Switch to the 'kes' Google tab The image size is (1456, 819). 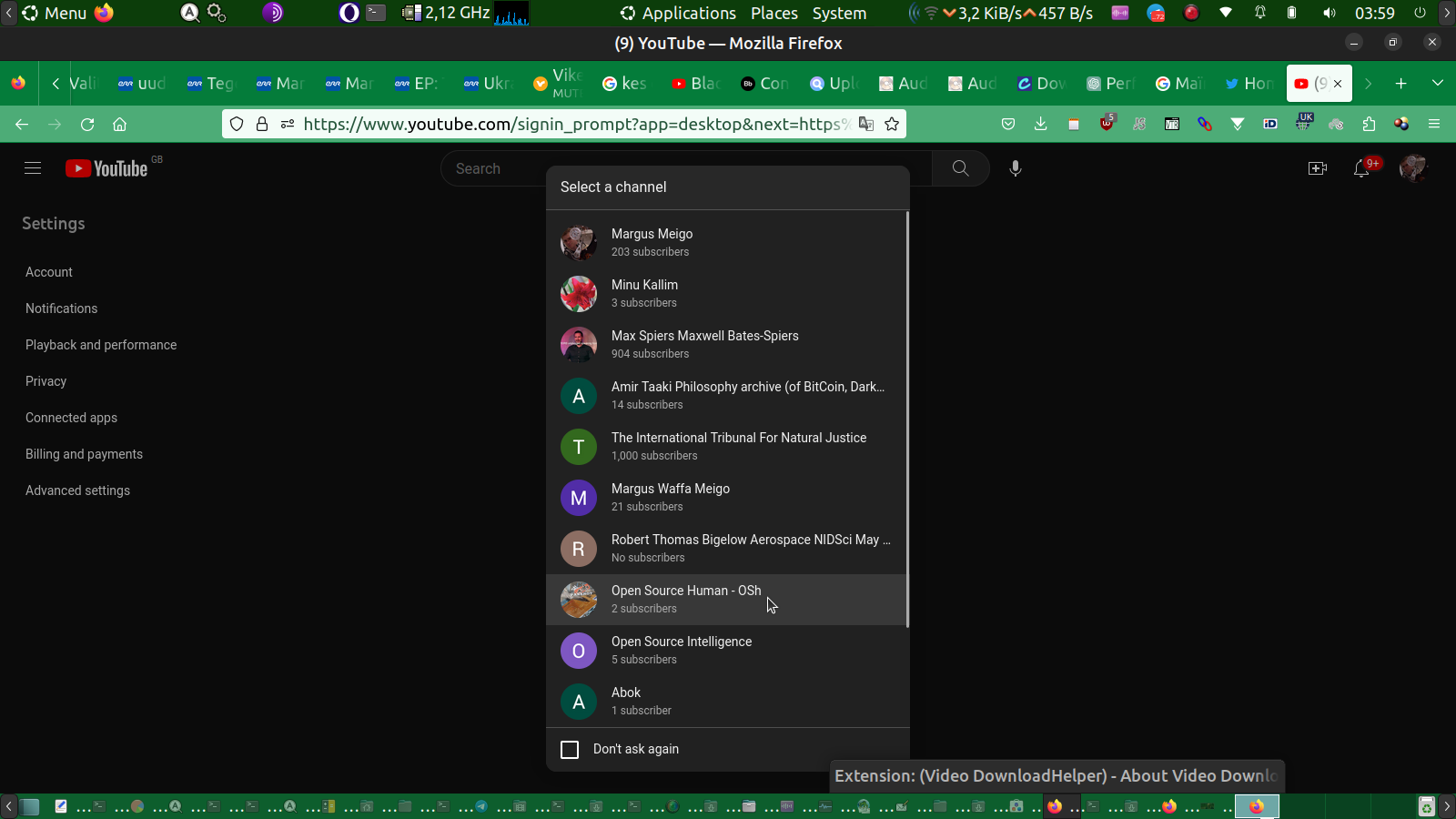coord(624,84)
